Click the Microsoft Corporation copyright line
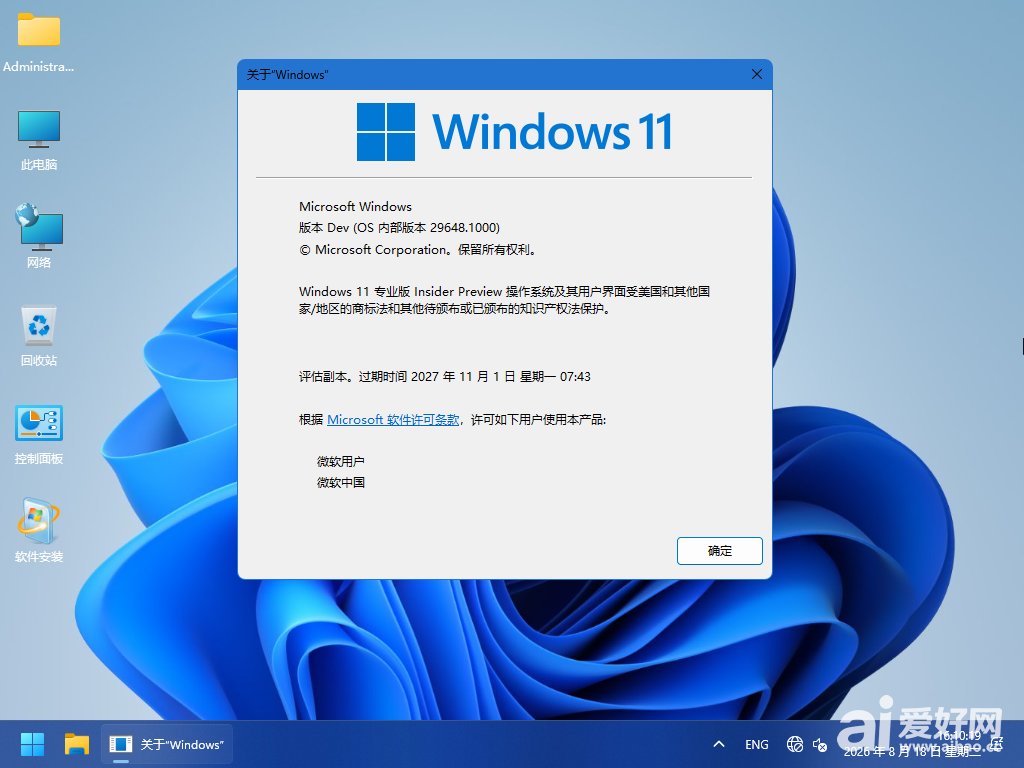1024x768 pixels. (x=419, y=249)
